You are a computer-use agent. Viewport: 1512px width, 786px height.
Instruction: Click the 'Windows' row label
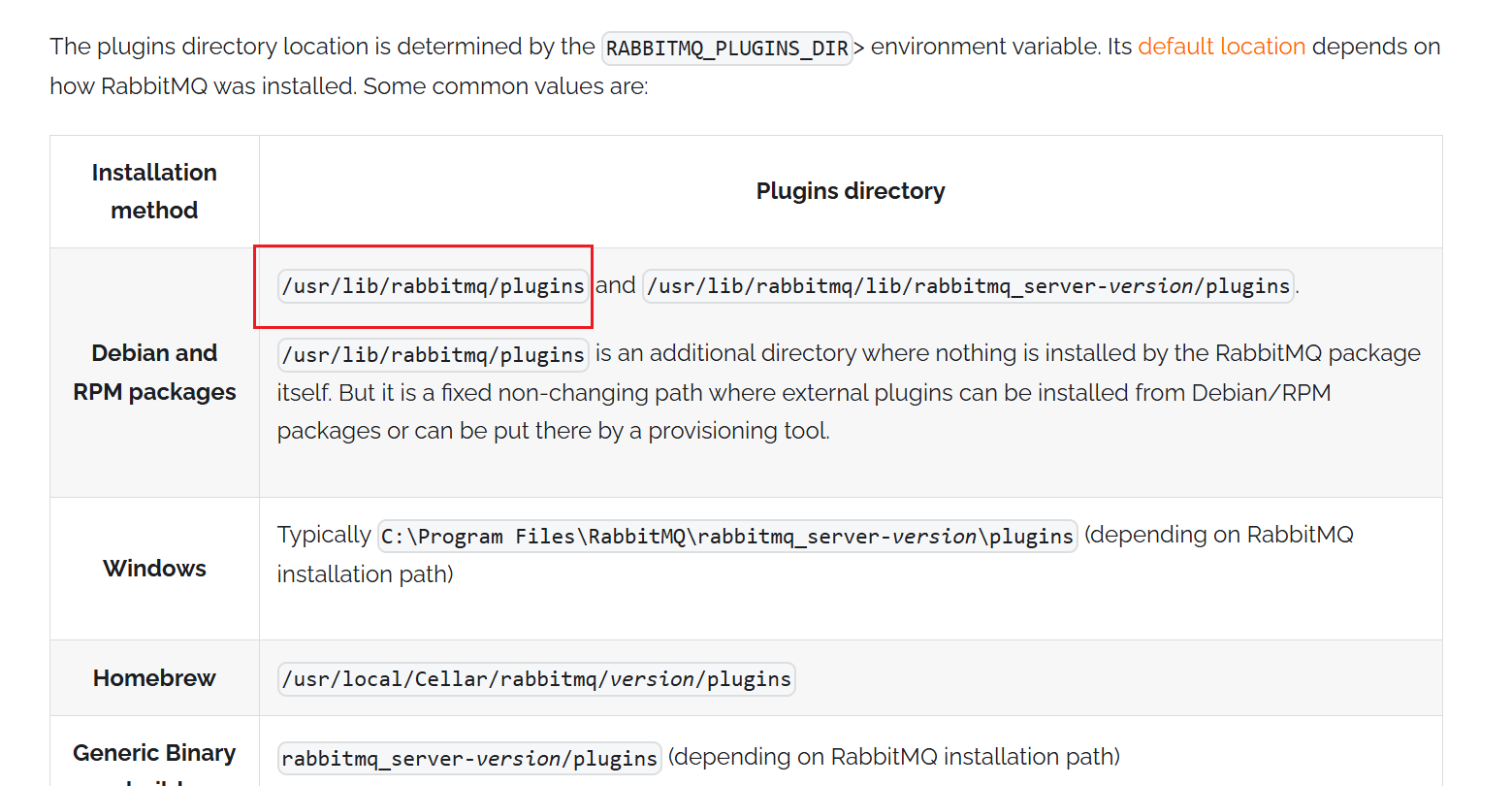(154, 569)
